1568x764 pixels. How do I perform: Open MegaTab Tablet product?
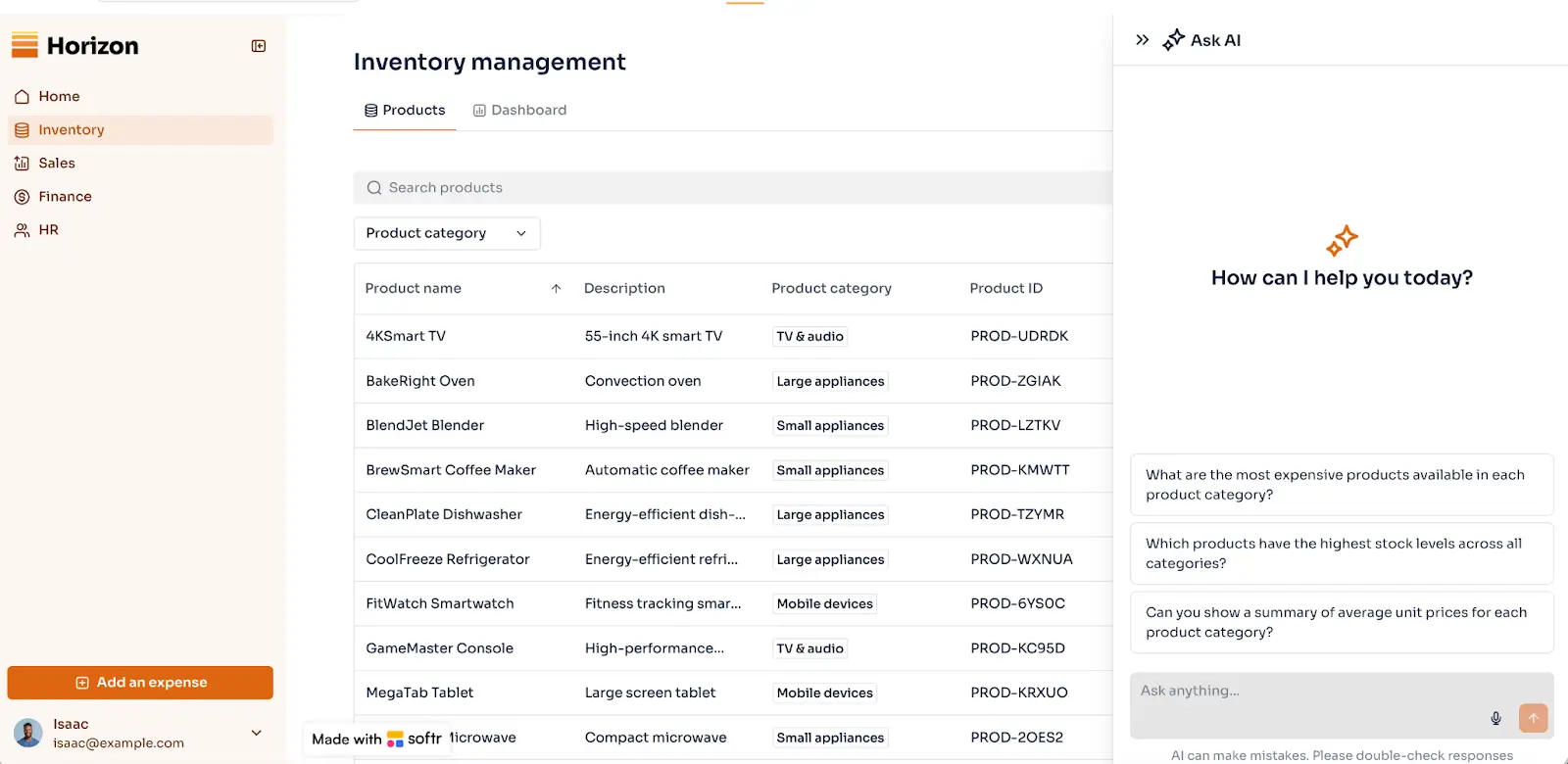pyautogui.click(x=419, y=692)
